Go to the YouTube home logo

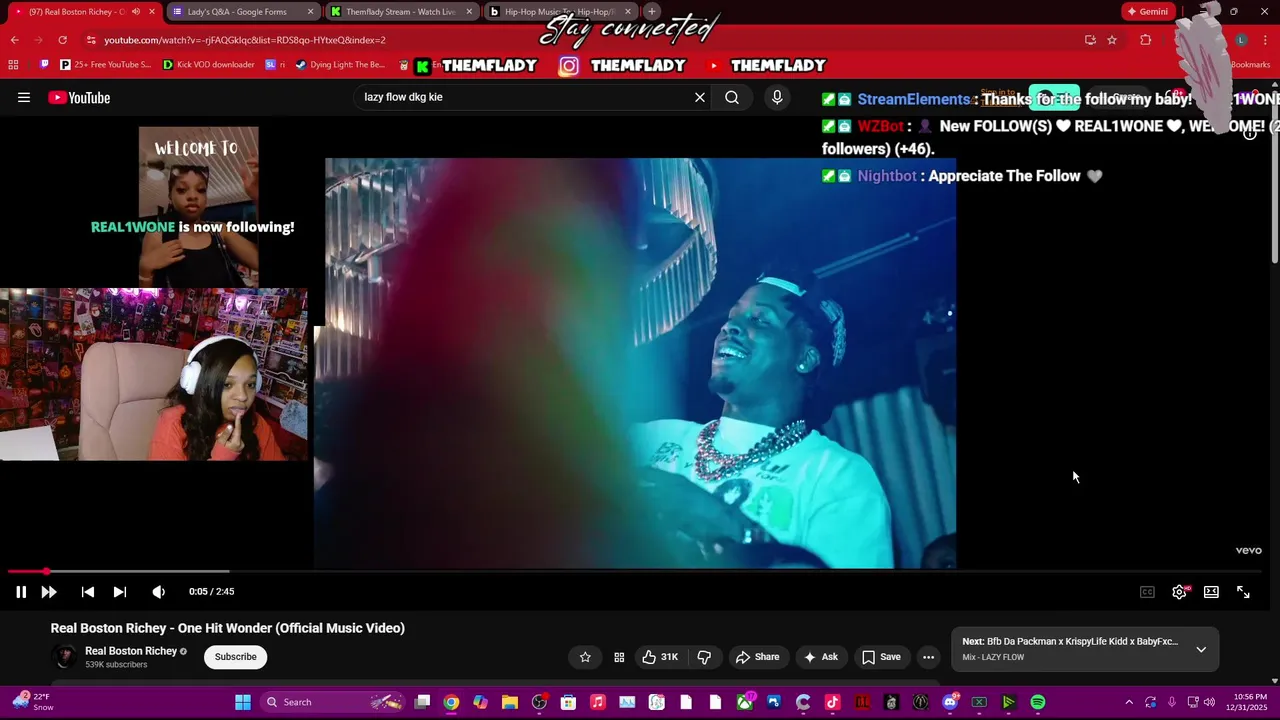(x=79, y=97)
